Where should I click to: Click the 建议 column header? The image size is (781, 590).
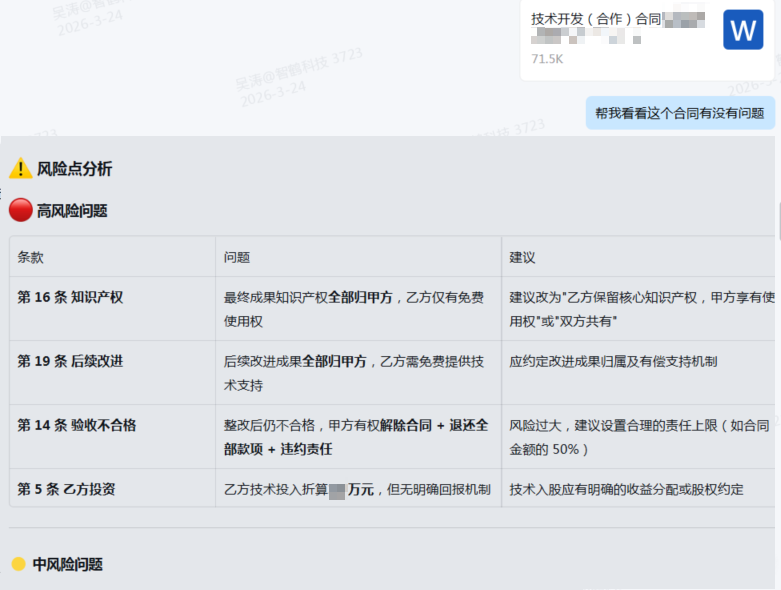523,257
